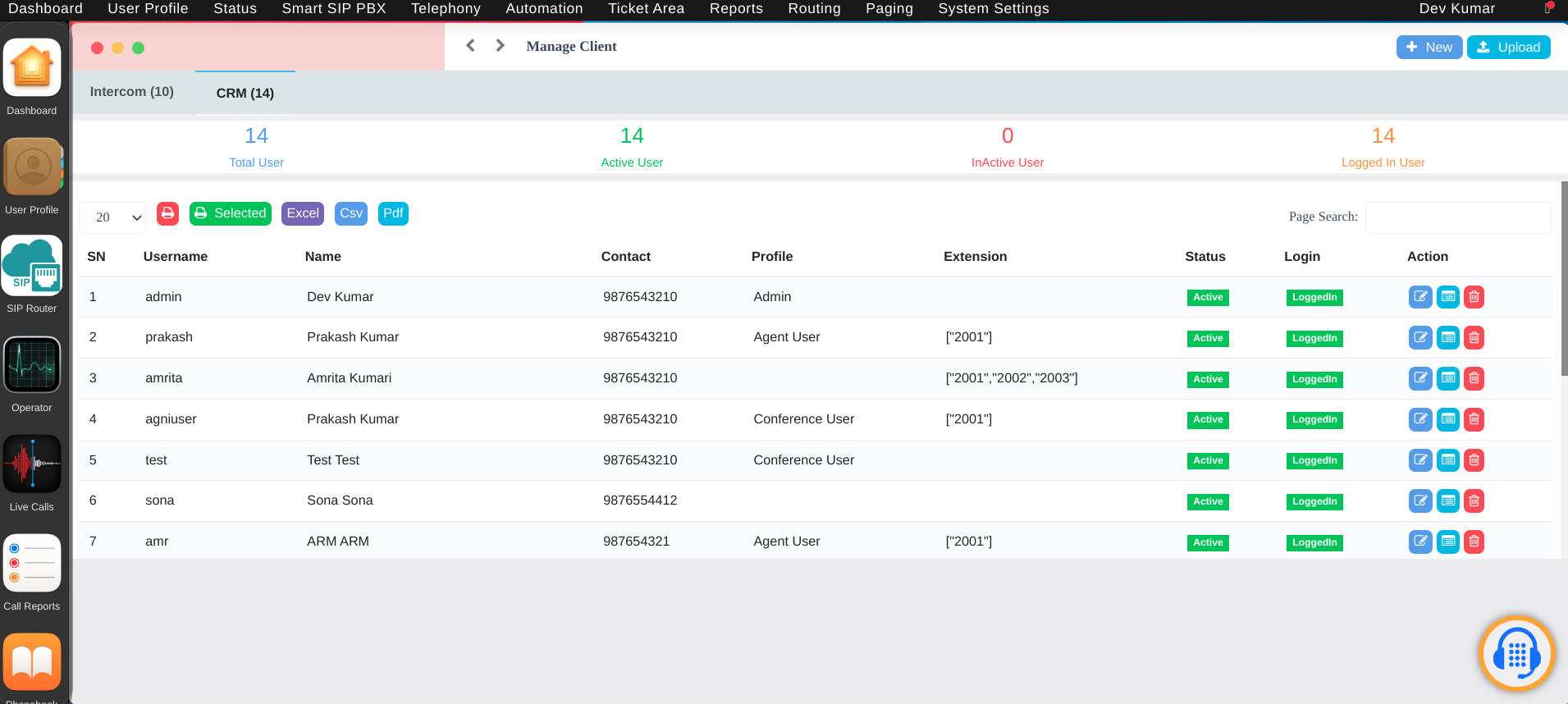The image size is (1568, 704).
Task: Open the User Profile sidebar icon
Action: [x=32, y=167]
